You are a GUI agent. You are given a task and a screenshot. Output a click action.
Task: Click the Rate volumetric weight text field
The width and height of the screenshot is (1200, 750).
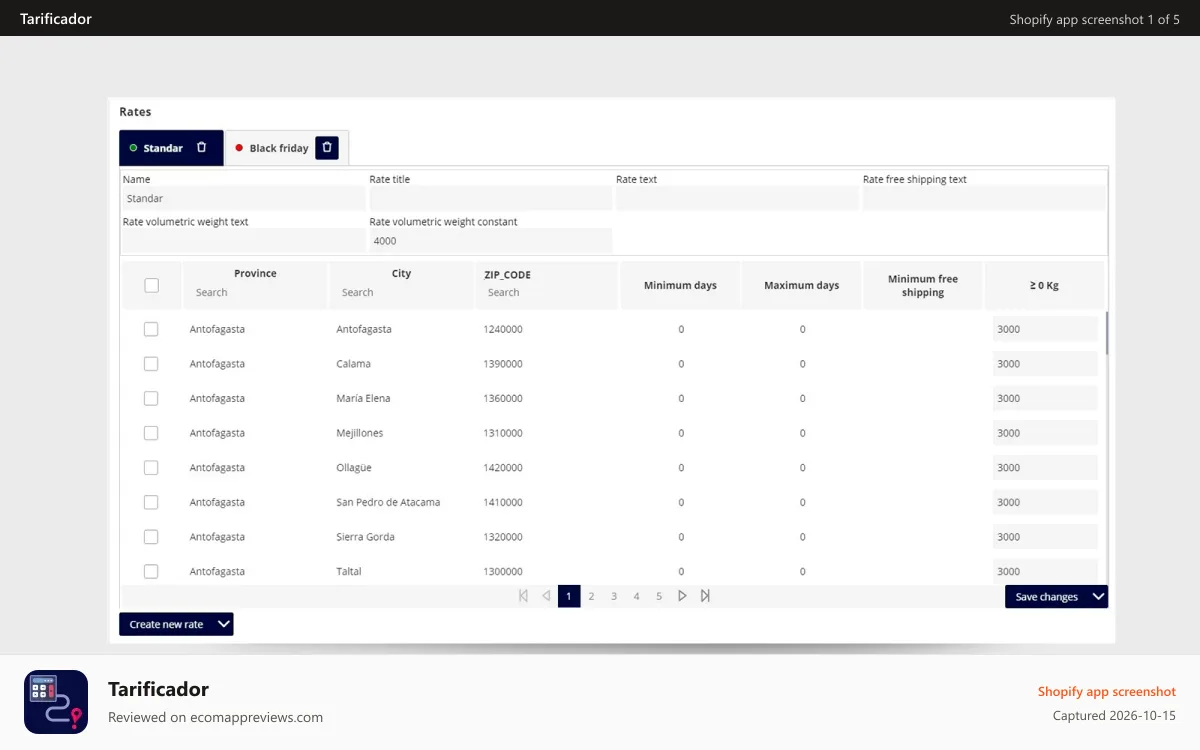pyautogui.click(x=243, y=240)
